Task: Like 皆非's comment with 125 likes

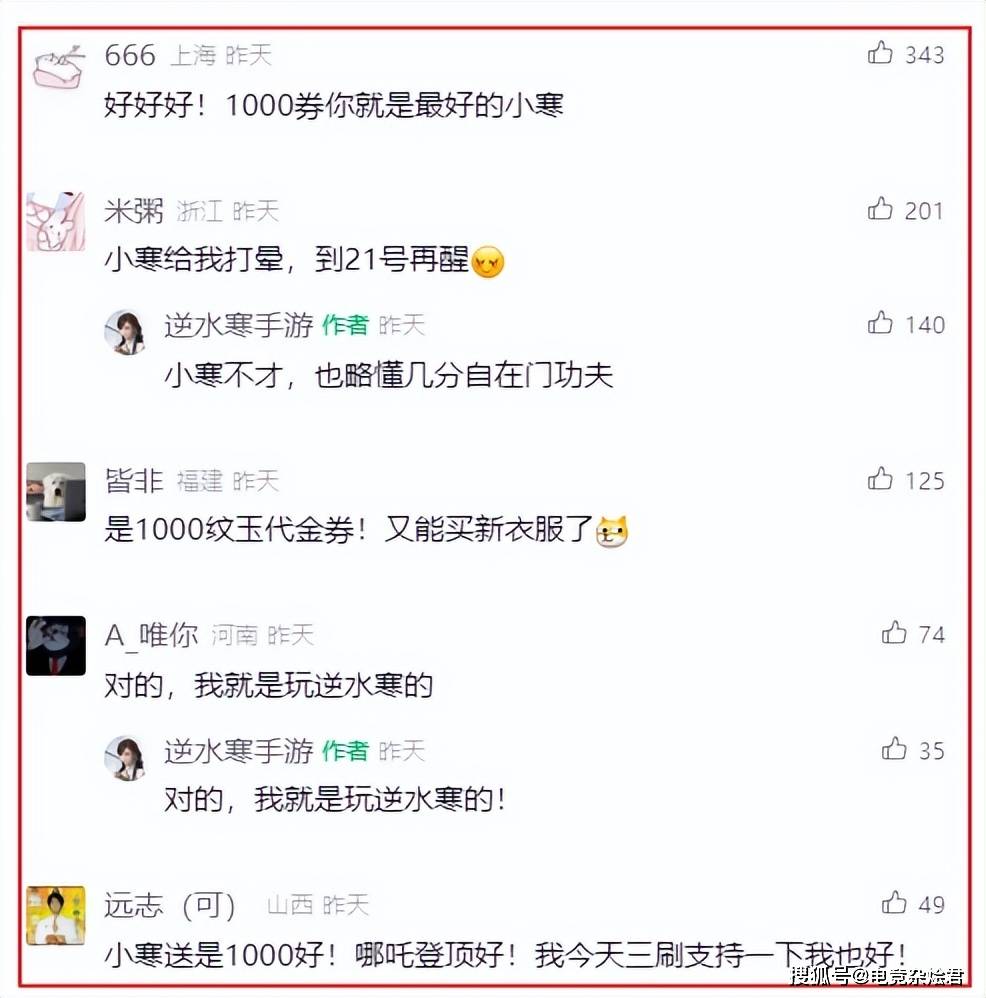Action: click(x=880, y=479)
